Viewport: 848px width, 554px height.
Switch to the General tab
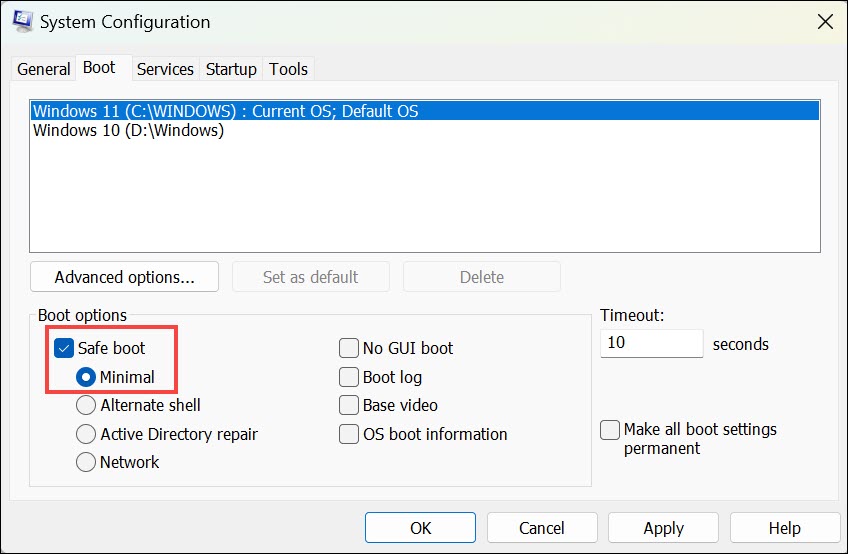coord(44,69)
